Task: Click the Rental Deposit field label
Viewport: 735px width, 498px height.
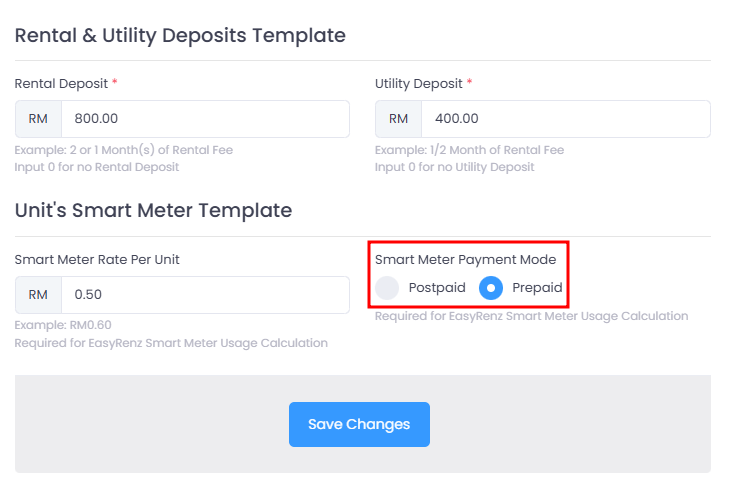Action: (x=61, y=84)
